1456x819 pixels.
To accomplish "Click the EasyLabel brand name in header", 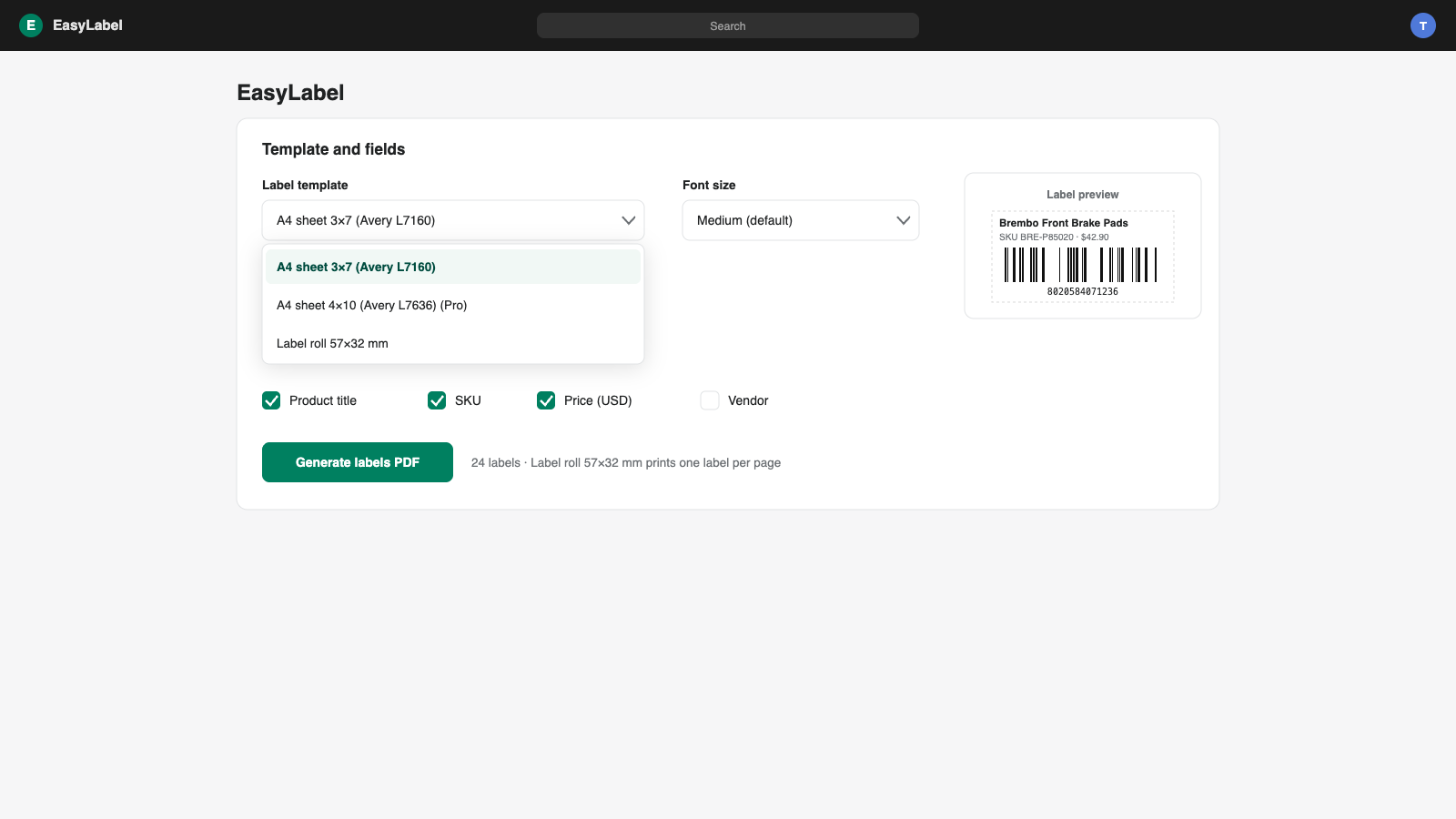I will tap(87, 25).
